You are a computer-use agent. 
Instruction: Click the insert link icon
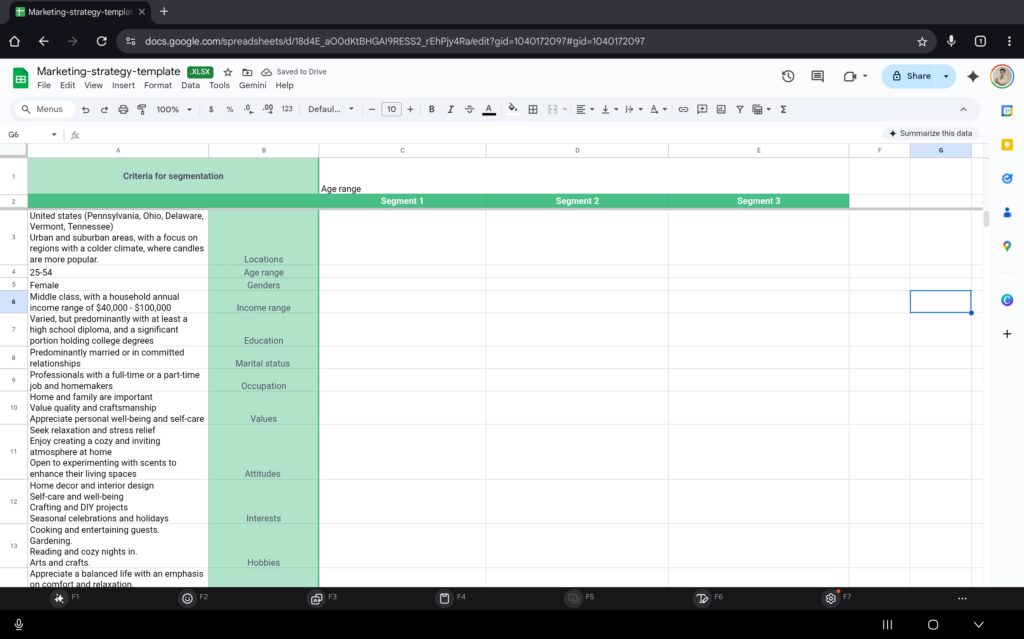point(683,109)
